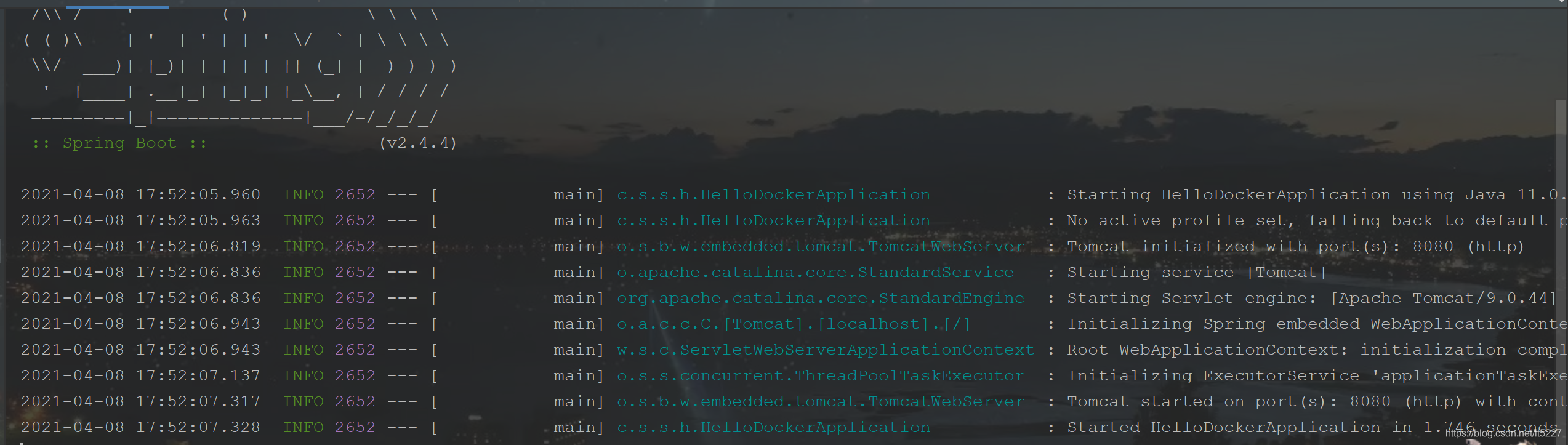Click the '(v2.4.4)' version text
1568x445 pixels.
(418, 143)
